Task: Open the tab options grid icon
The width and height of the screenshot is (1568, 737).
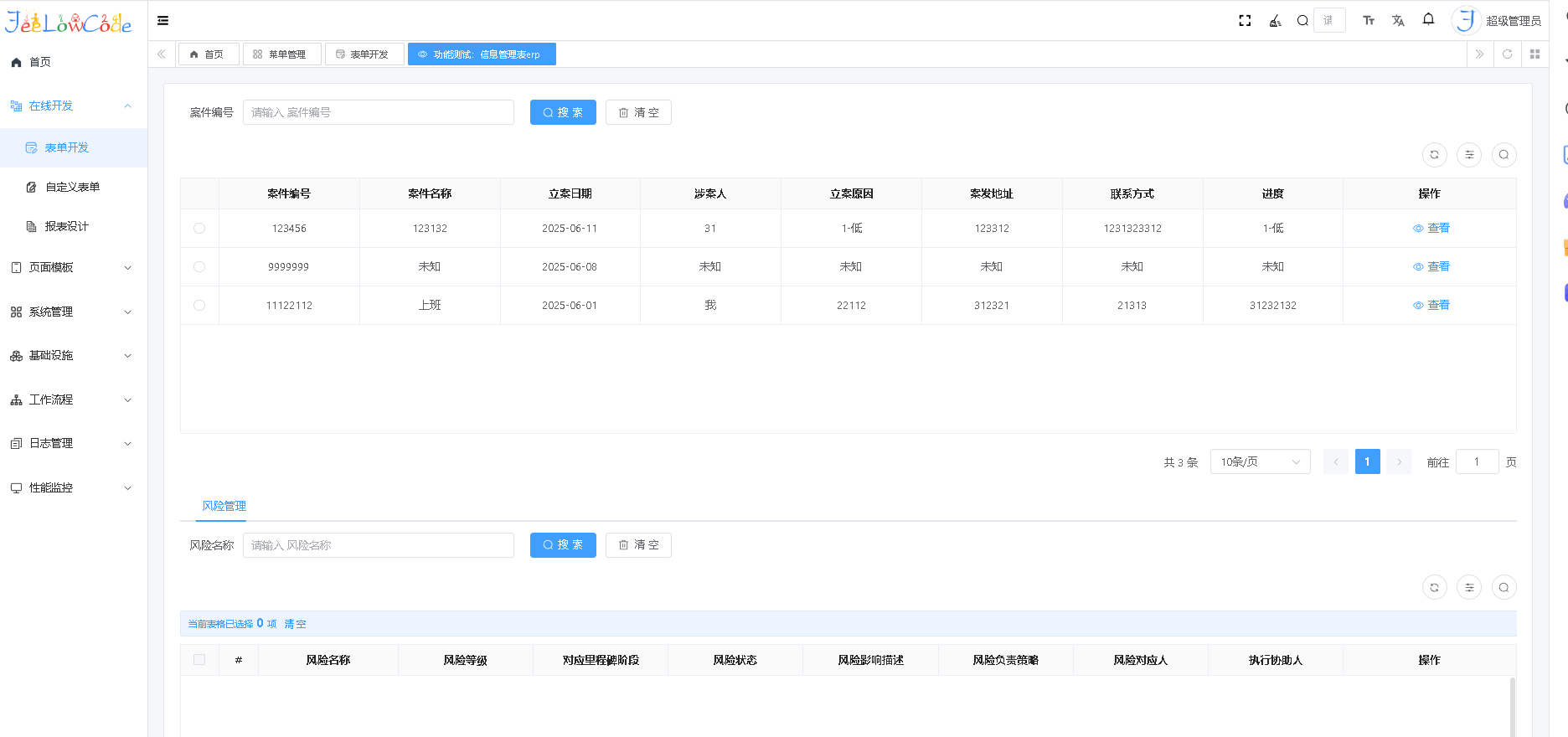Action: click(x=1534, y=54)
